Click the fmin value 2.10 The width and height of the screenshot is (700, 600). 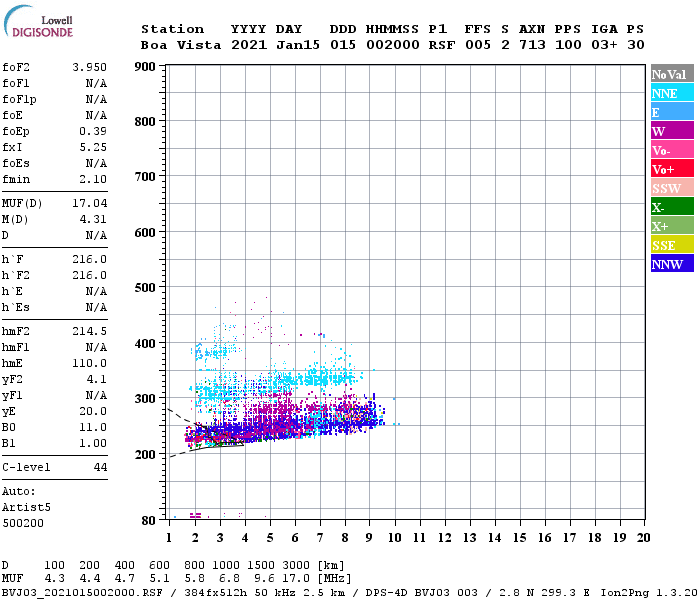coord(93,179)
